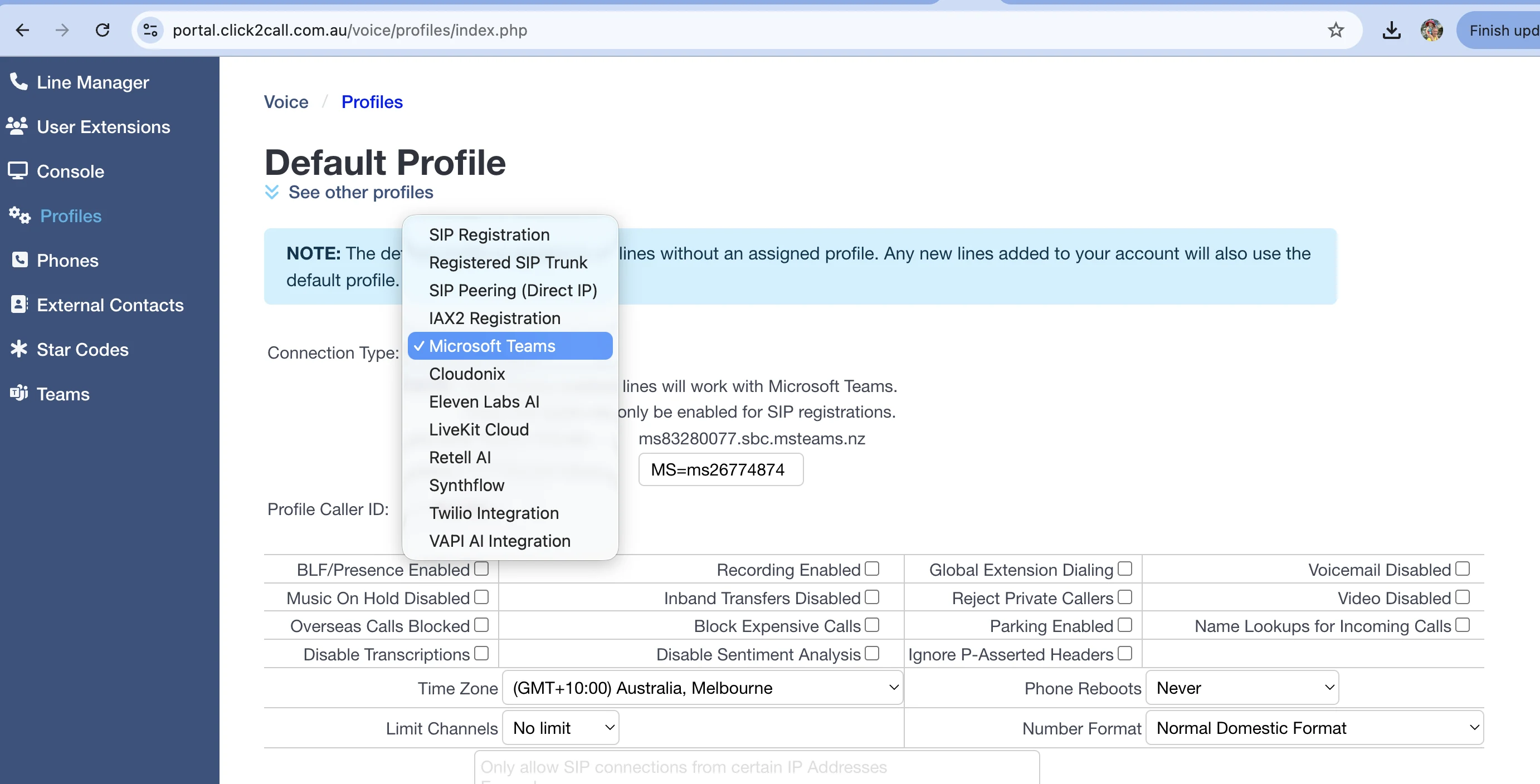This screenshot has height=784, width=1540.
Task: Reload the page with the refresh icon
Action: [x=103, y=31]
